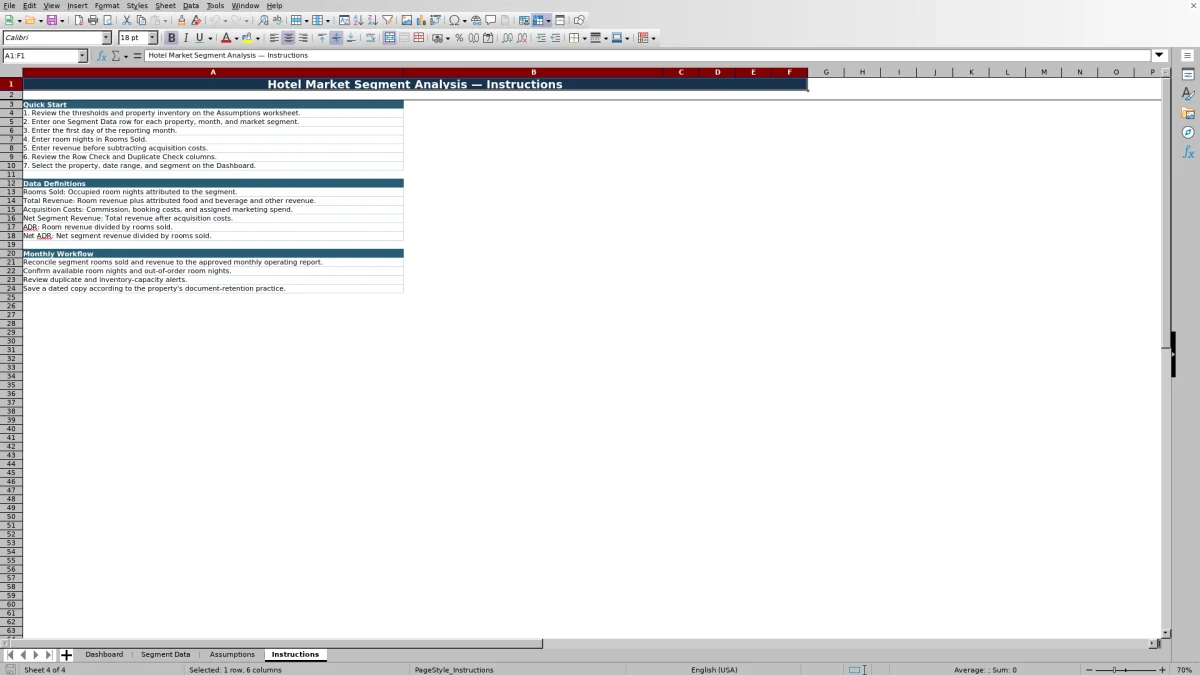Expand the Underline style dropdown arrow
Viewport: 1200px width, 675px height.
tap(210, 38)
